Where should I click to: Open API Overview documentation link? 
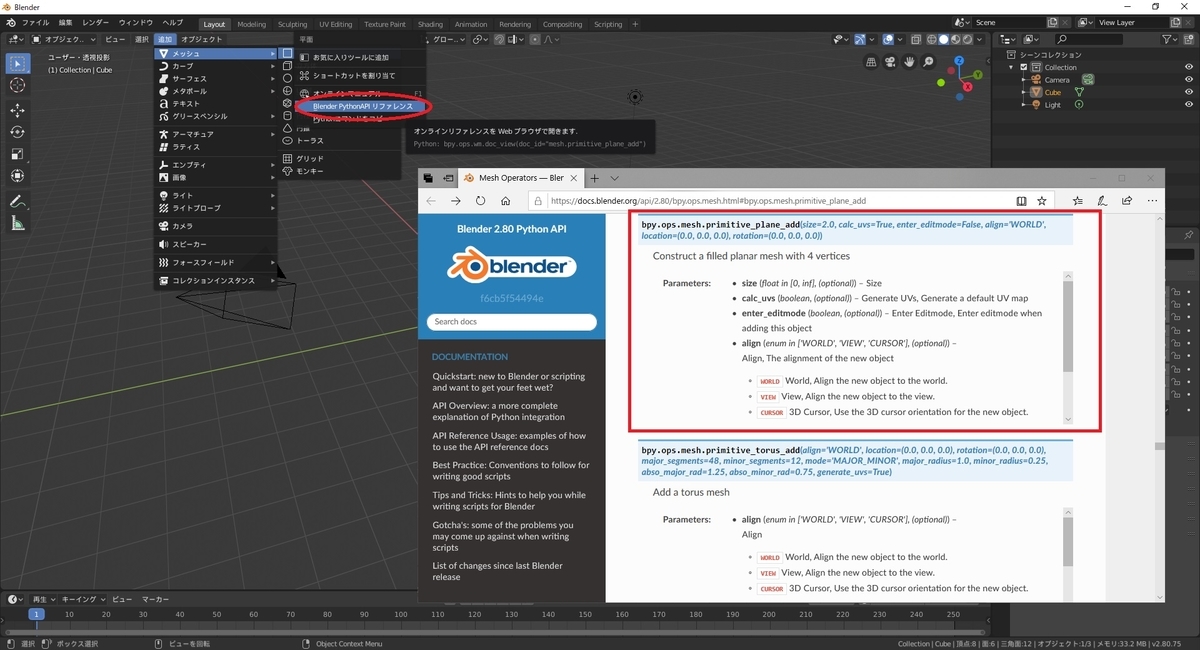(x=498, y=411)
